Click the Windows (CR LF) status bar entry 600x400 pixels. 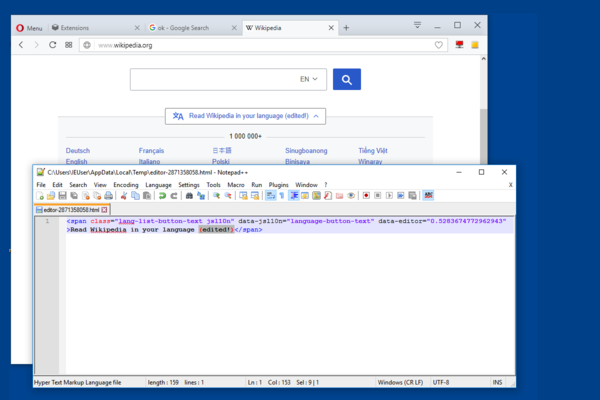(x=400, y=382)
